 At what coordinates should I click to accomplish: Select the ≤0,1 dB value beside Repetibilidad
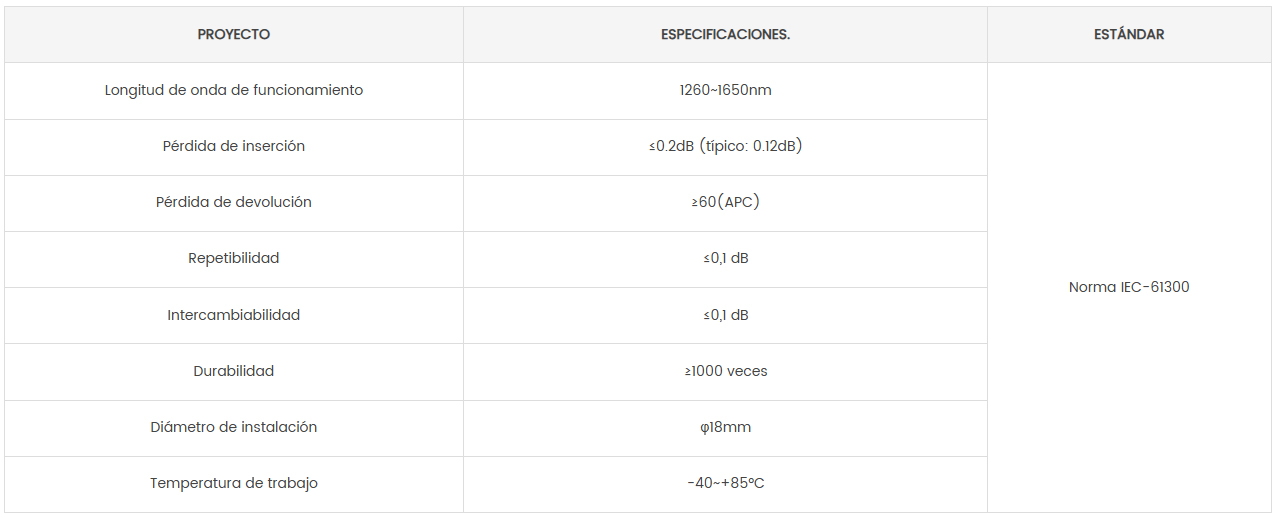[725, 259]
